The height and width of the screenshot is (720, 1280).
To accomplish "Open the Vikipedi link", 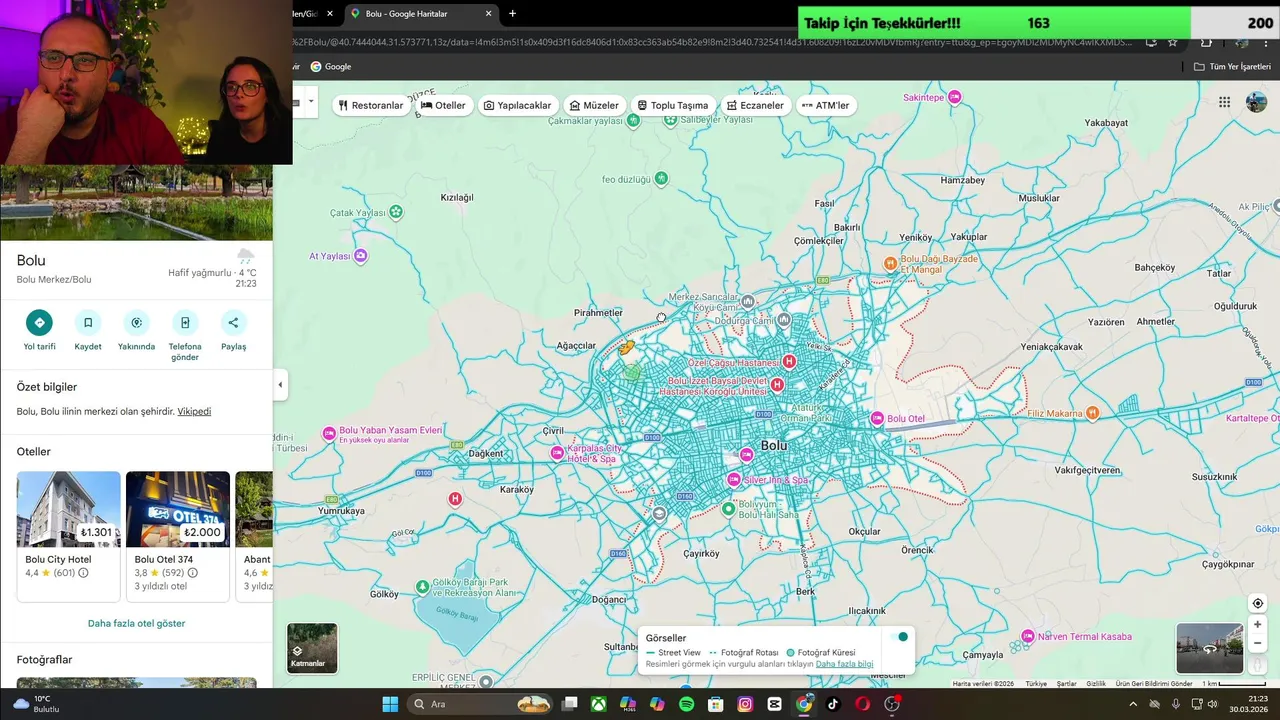I will pos(194,411).
